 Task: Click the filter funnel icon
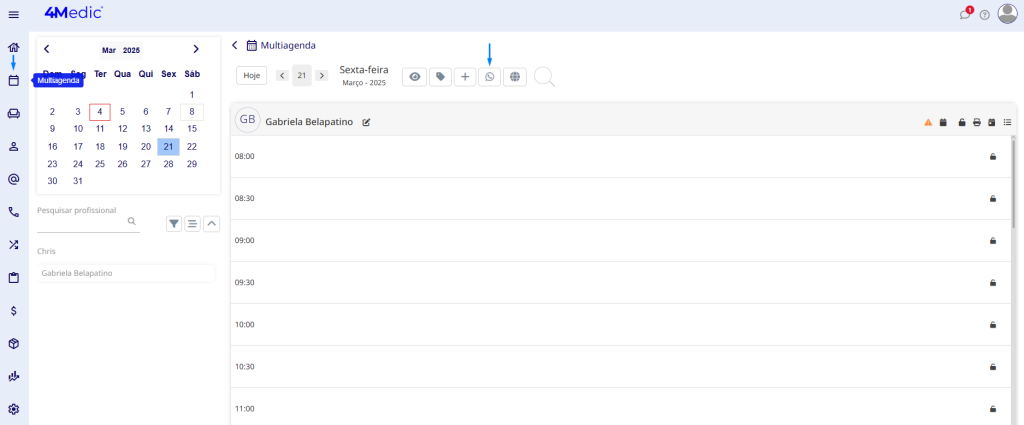click(174, 224)
